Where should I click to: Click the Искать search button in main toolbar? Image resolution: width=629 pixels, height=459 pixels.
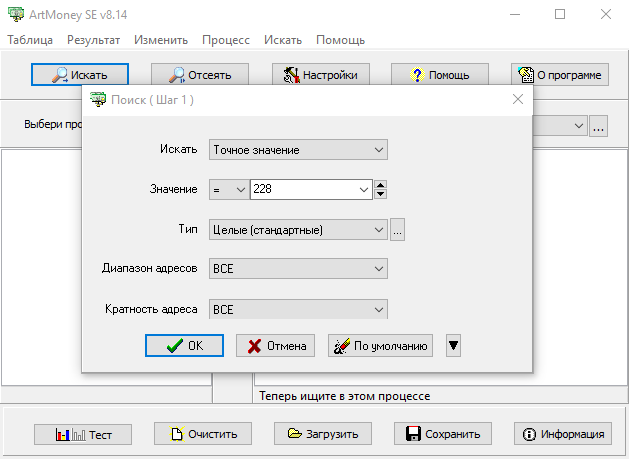tap(80, 75)
